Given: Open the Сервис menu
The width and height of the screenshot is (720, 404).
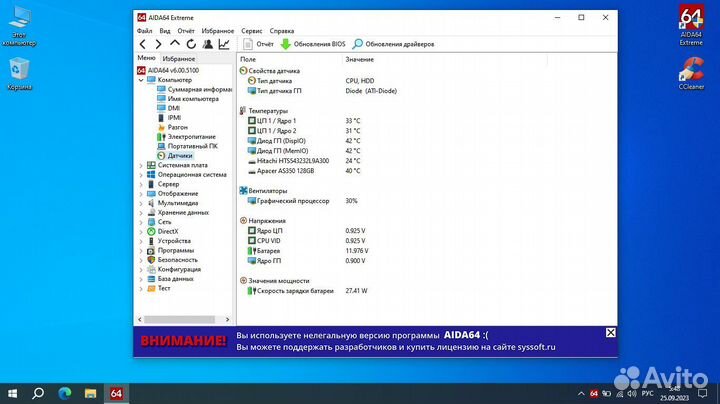Looking at the screenshot, I should point(252,31).
